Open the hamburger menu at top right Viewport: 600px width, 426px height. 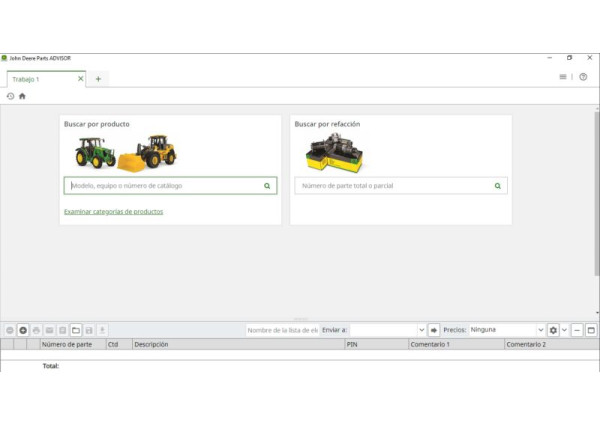tap(563, 77)
